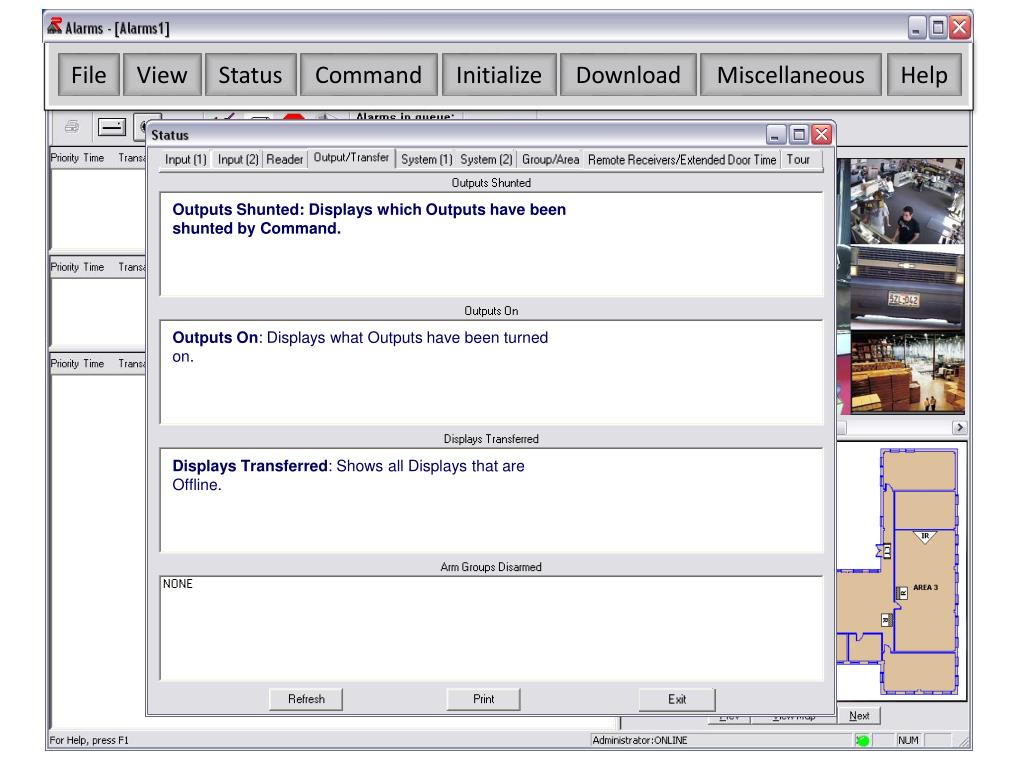Screen dimensions: 1024x768
Task: Open the Download menu
Action: point(628,75)
